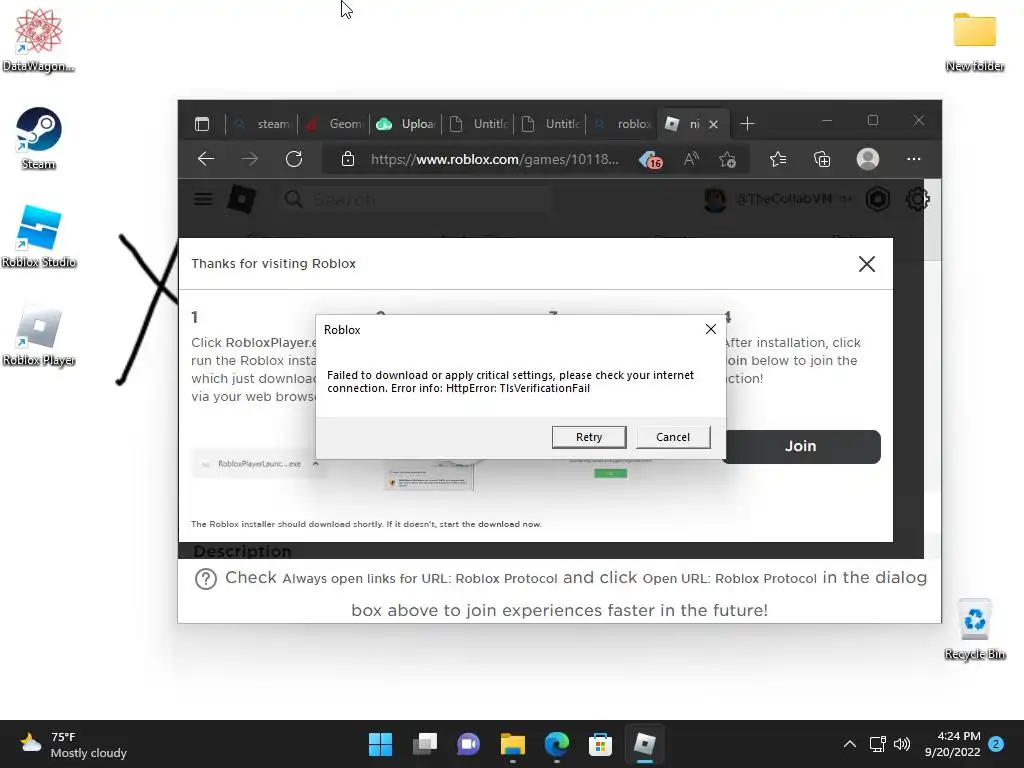1024x768 pixels.
Task: Click Retry in the Roblox error dialog
Action: [588, 437]
